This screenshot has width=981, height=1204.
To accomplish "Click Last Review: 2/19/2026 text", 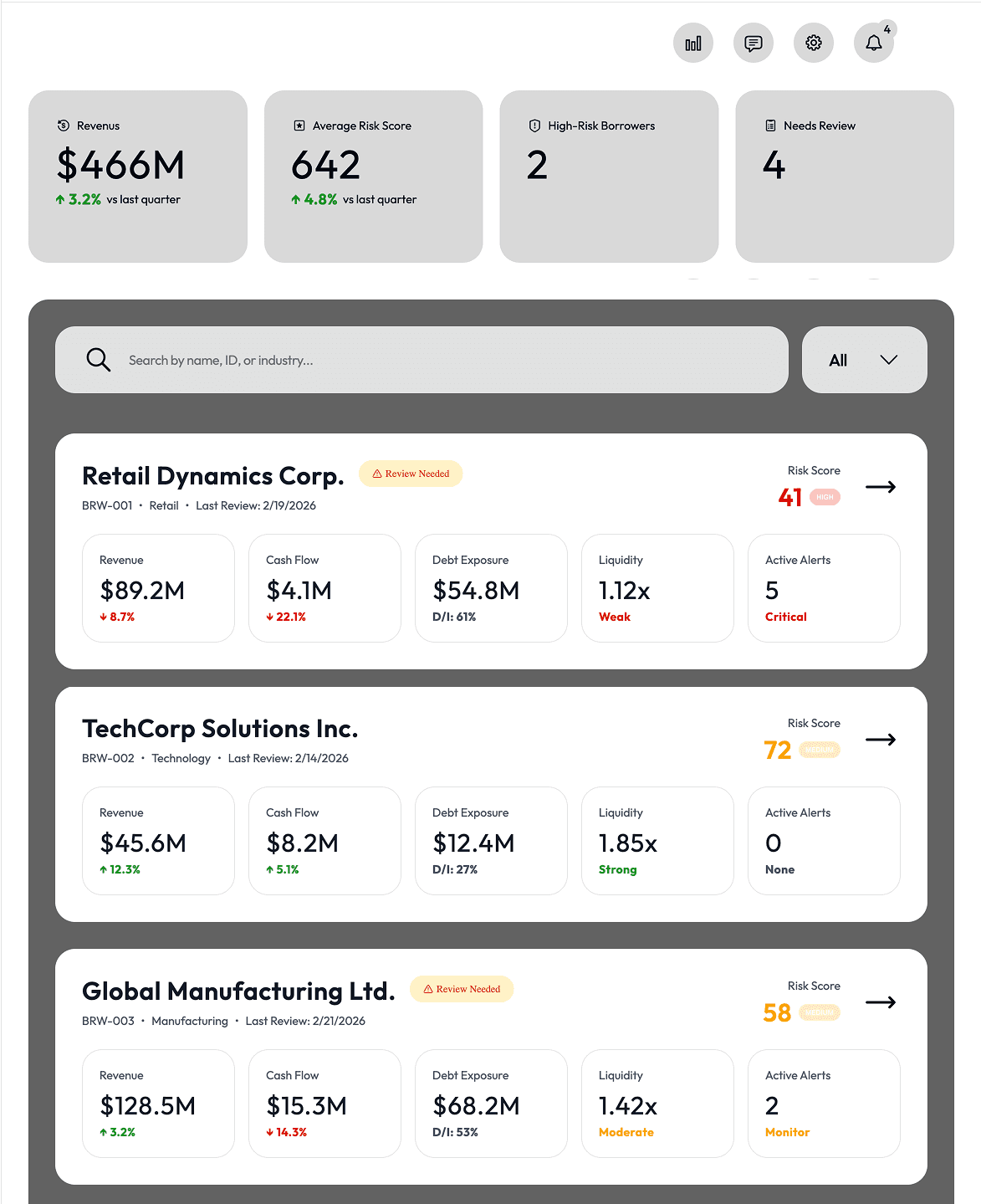I will [x=256, y=505].
